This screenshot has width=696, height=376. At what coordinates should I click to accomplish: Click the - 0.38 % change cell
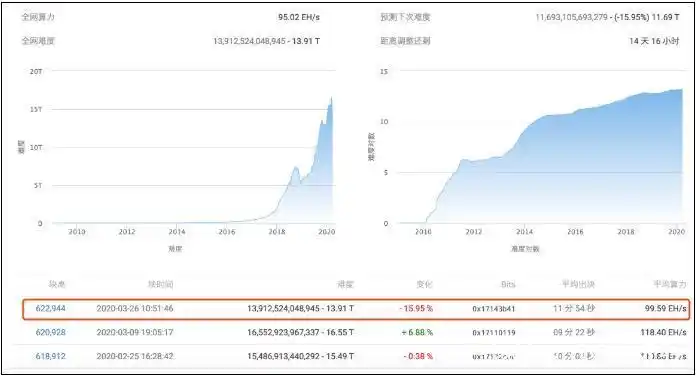[x=418, y=356]
